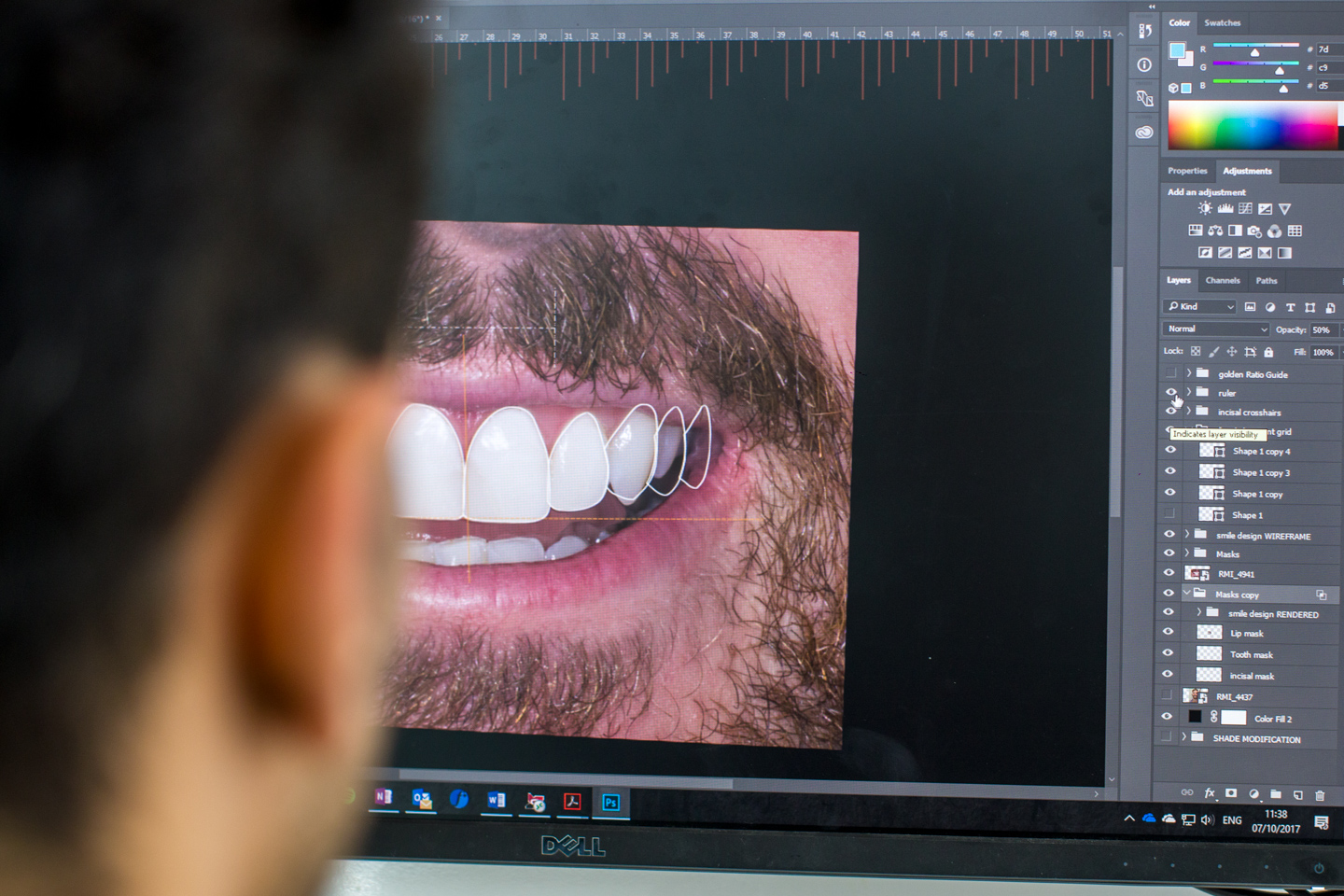
Task: Expand the ruler layer group
Action: 1188,392
